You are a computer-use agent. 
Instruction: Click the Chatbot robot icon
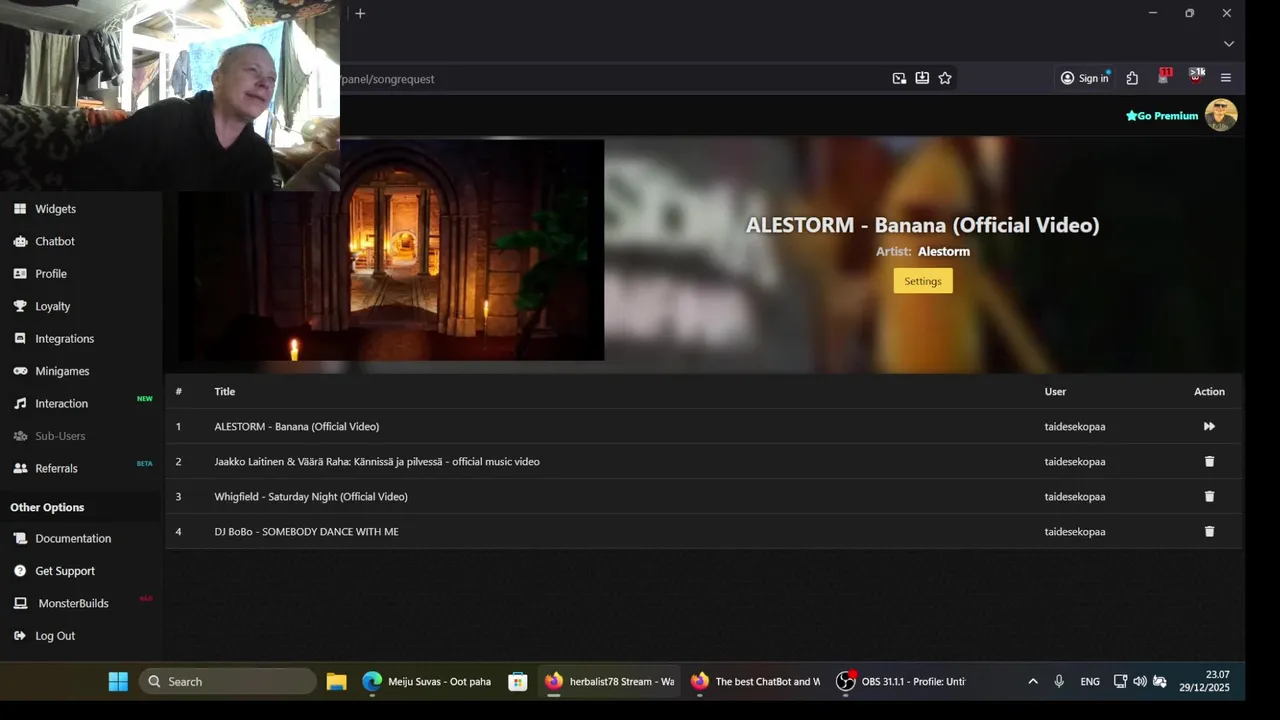coord(20,241)
